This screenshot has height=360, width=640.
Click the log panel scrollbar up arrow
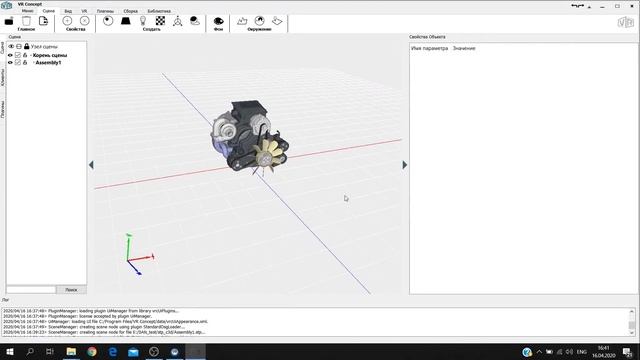631,311
